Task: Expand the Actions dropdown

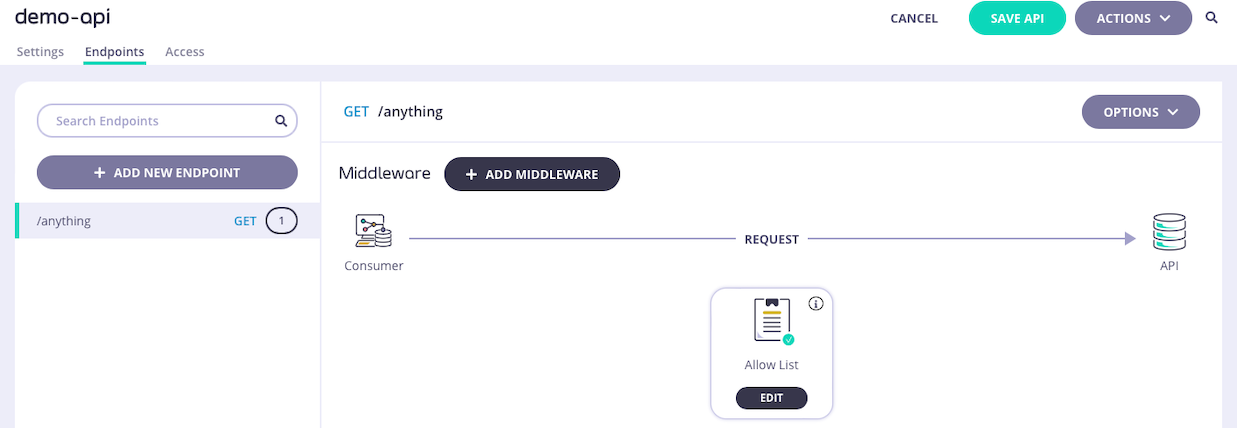Action: click(1132, 18)
